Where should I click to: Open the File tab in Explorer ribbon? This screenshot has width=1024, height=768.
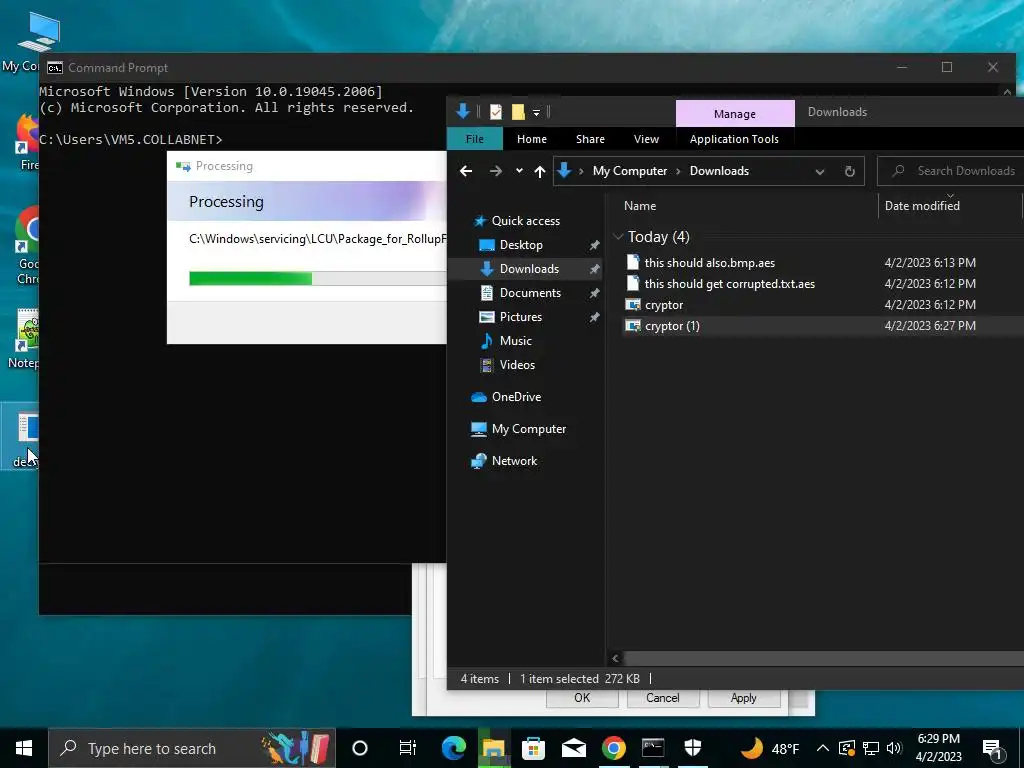[475, 139]
